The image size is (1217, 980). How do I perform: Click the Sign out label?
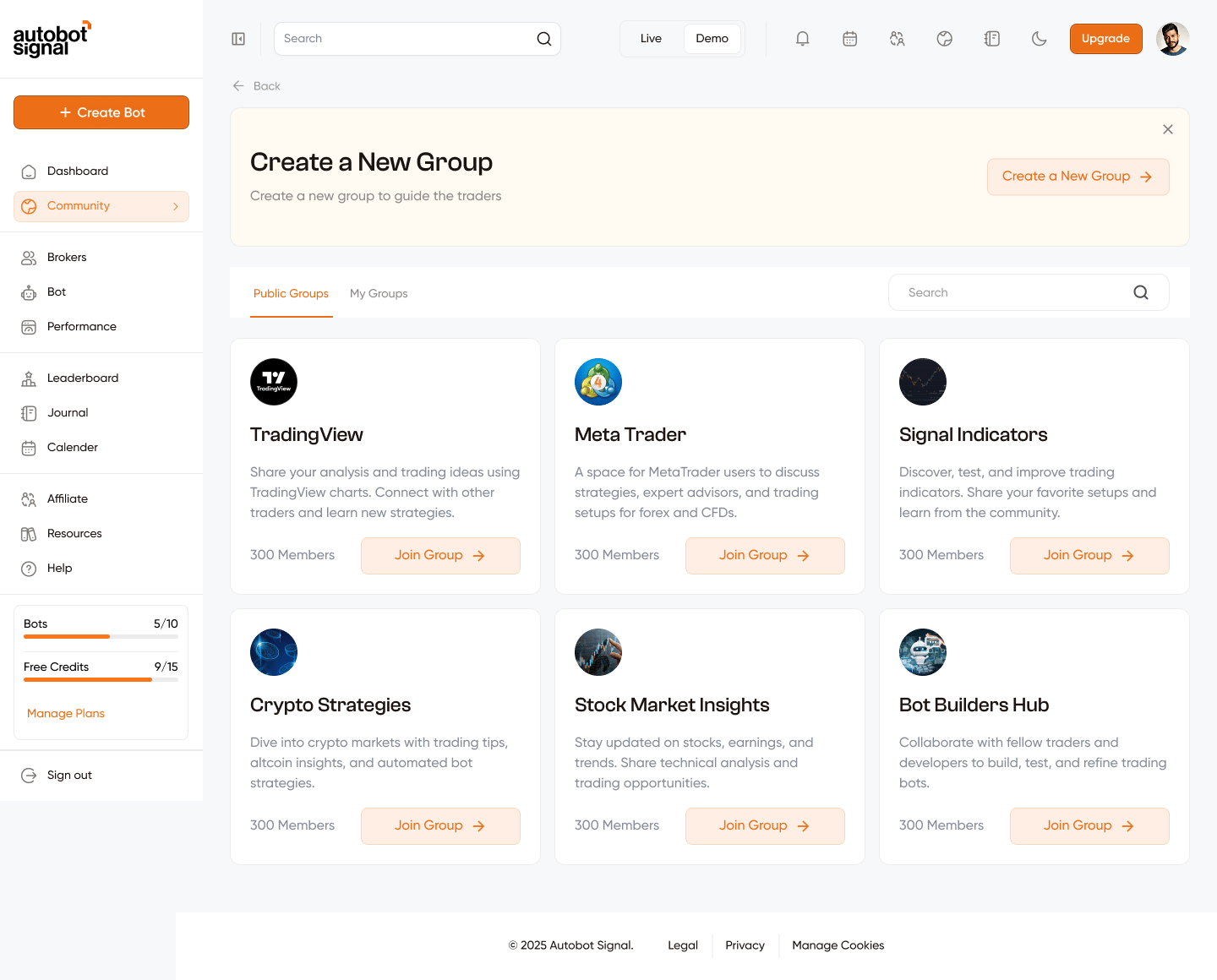click(x=69, y=776)
